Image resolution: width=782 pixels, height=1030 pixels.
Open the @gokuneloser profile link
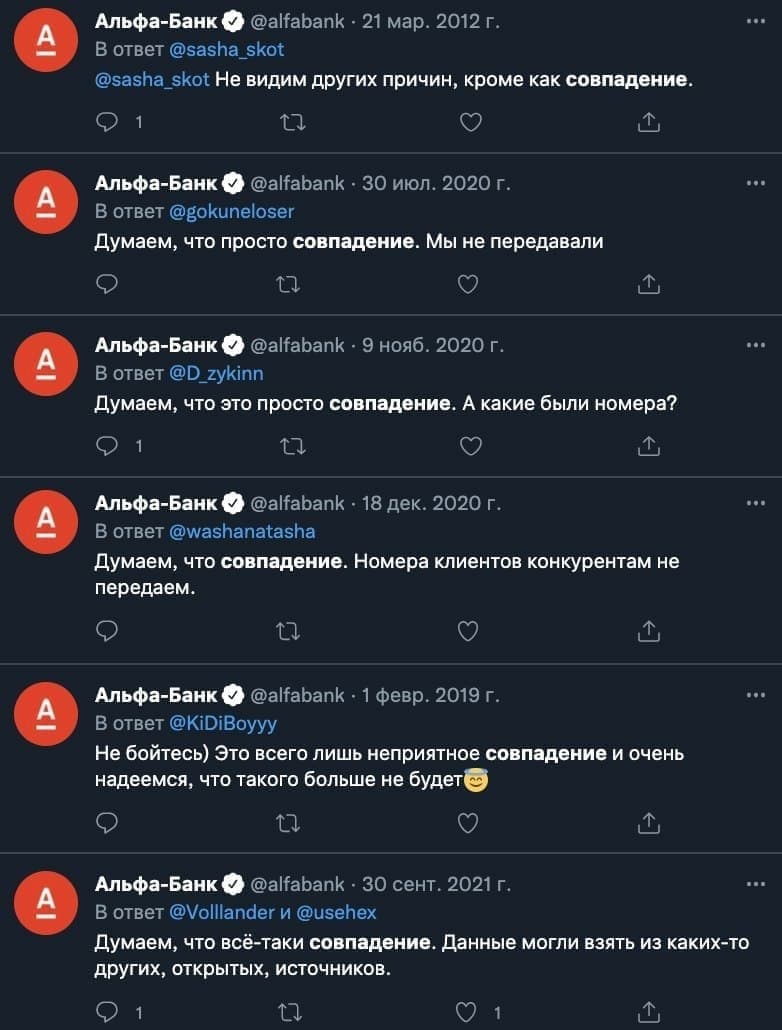point(232,212)
